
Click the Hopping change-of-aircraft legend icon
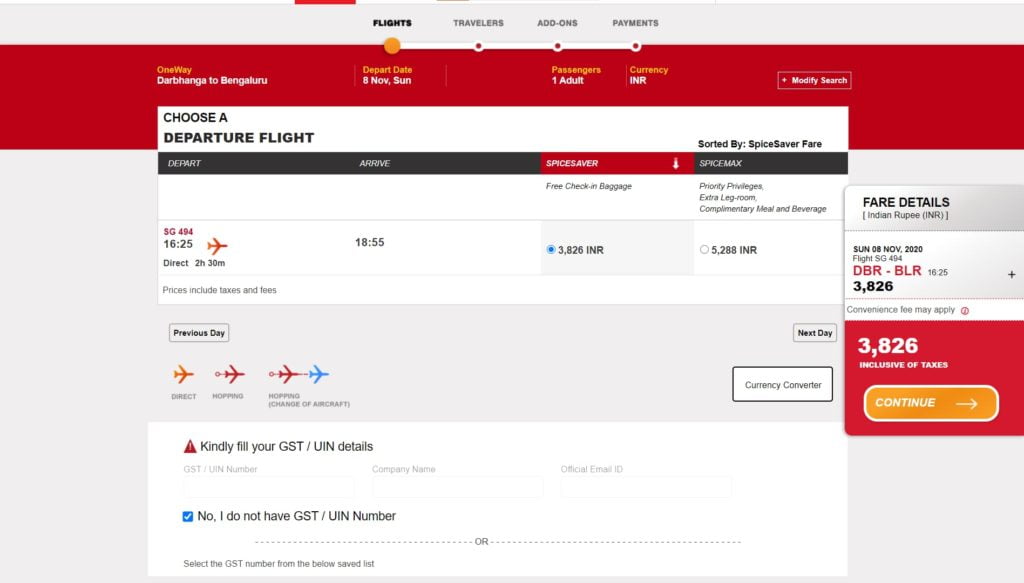click(299, 375)
